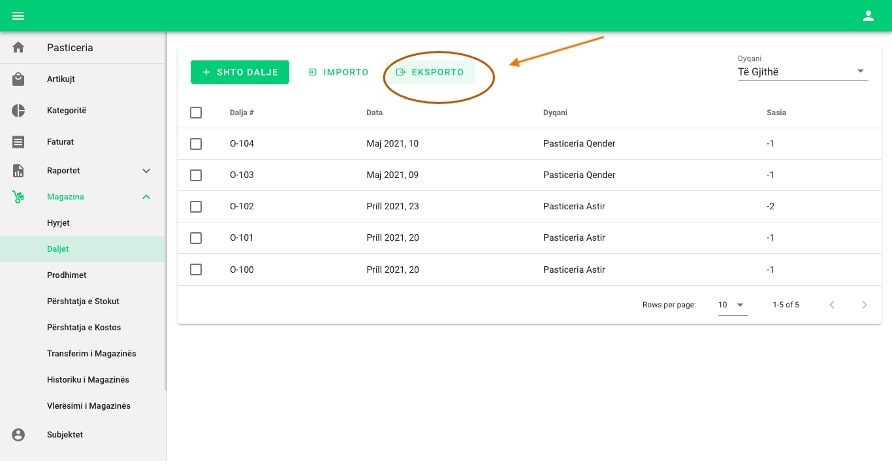Tick the select-all checkbox in header

click(x=196, y=113)
